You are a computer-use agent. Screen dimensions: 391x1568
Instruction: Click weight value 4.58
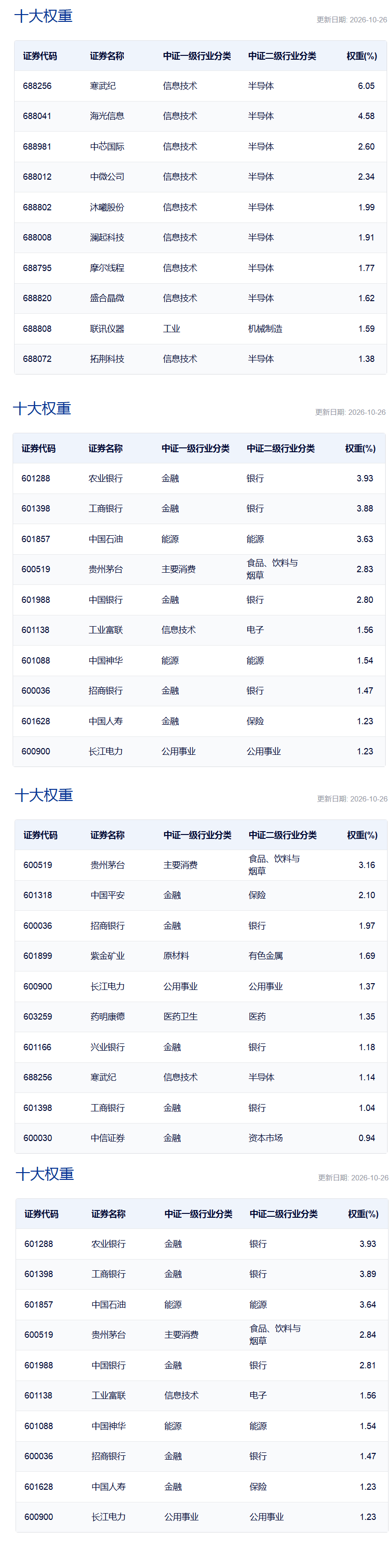point(366,116)
